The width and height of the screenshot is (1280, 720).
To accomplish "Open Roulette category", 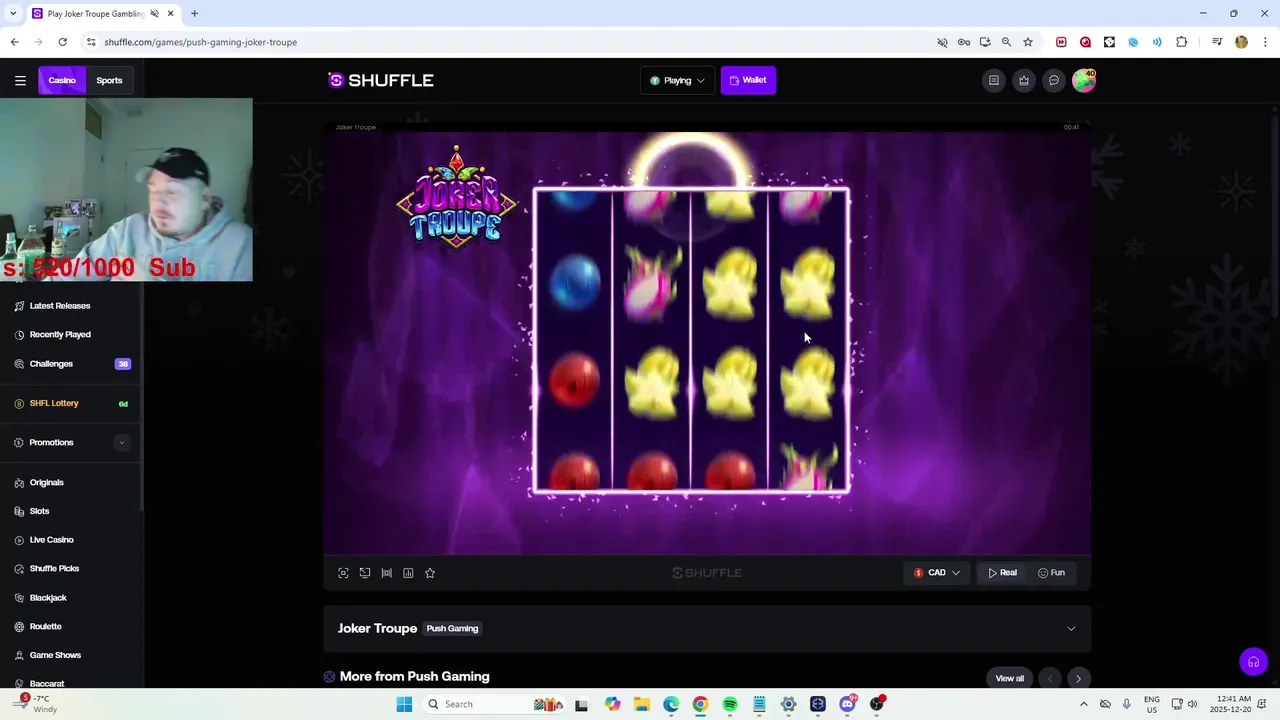I will pos(45,626).
